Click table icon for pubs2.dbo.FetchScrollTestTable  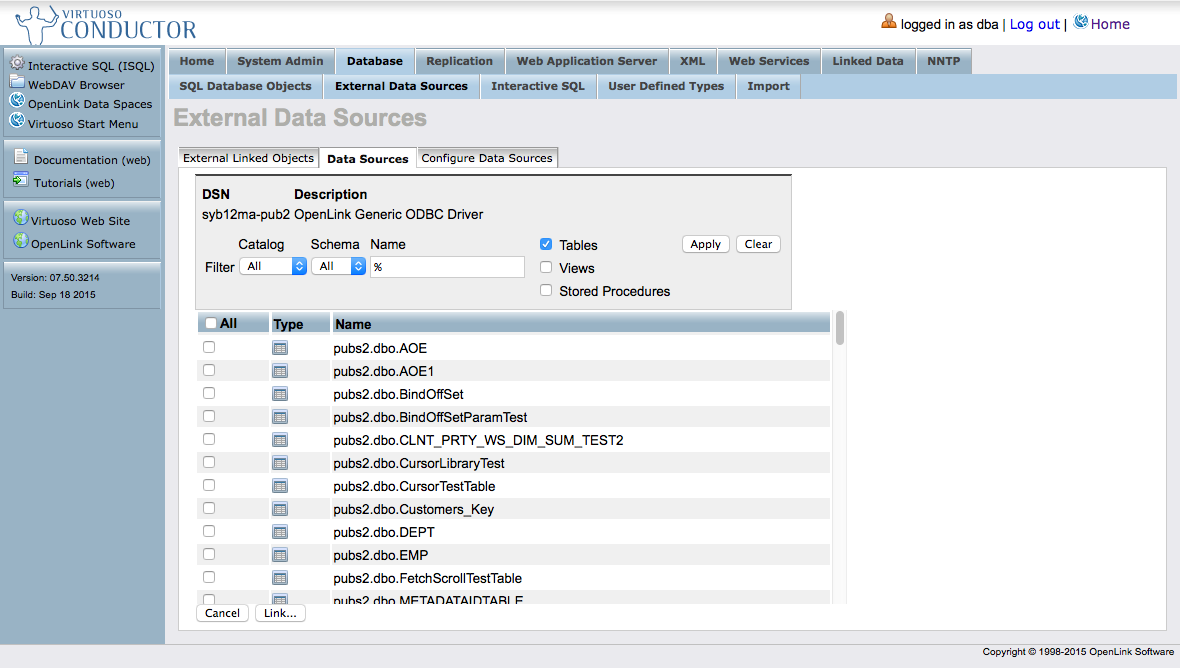pos(280,578)
